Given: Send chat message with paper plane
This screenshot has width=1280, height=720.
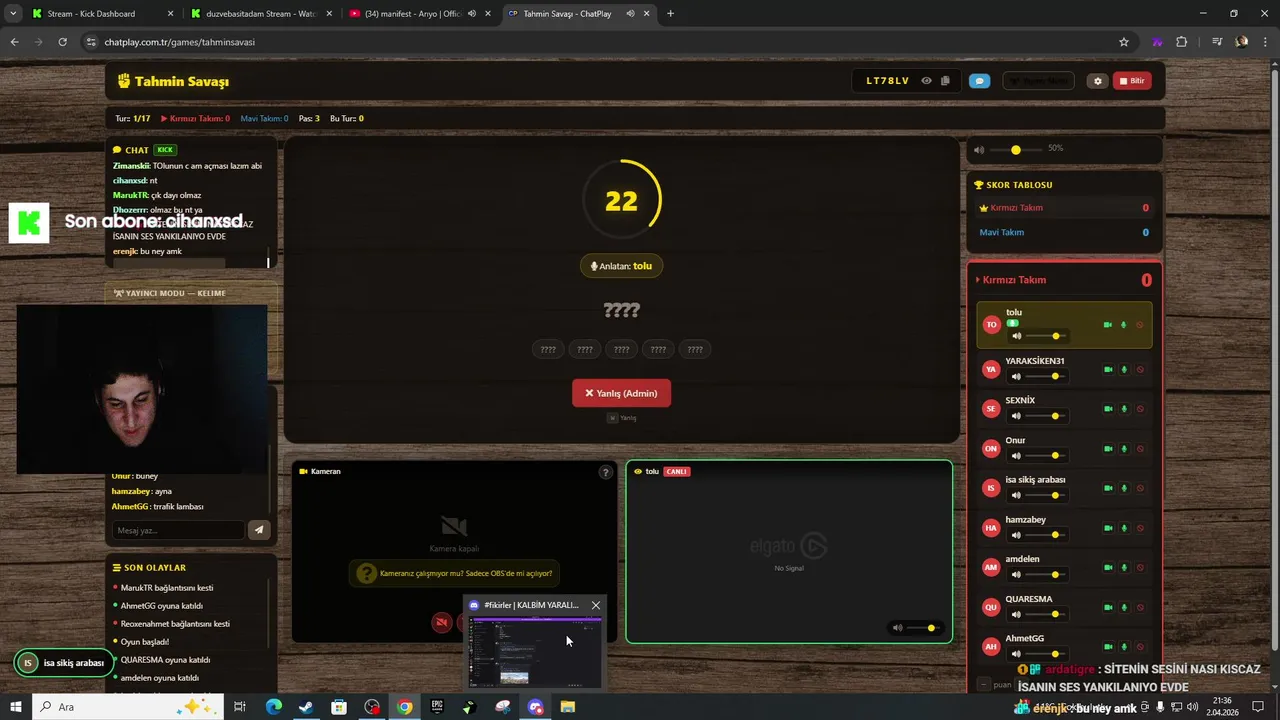Looking at the screenshot, I should click(259, 530).
